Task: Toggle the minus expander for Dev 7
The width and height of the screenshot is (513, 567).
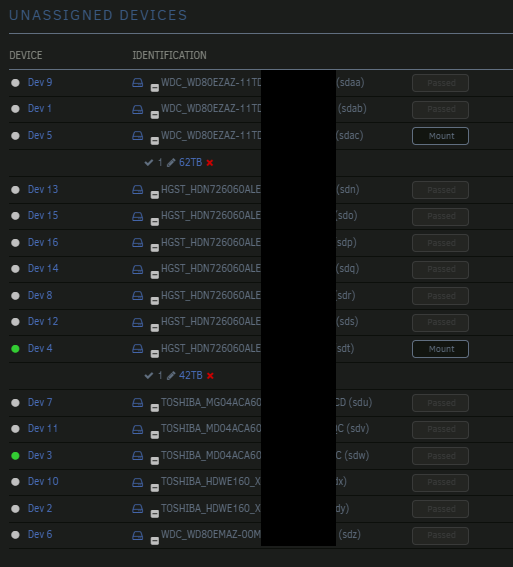Action: pyautogui.click(x=155, y=408)
